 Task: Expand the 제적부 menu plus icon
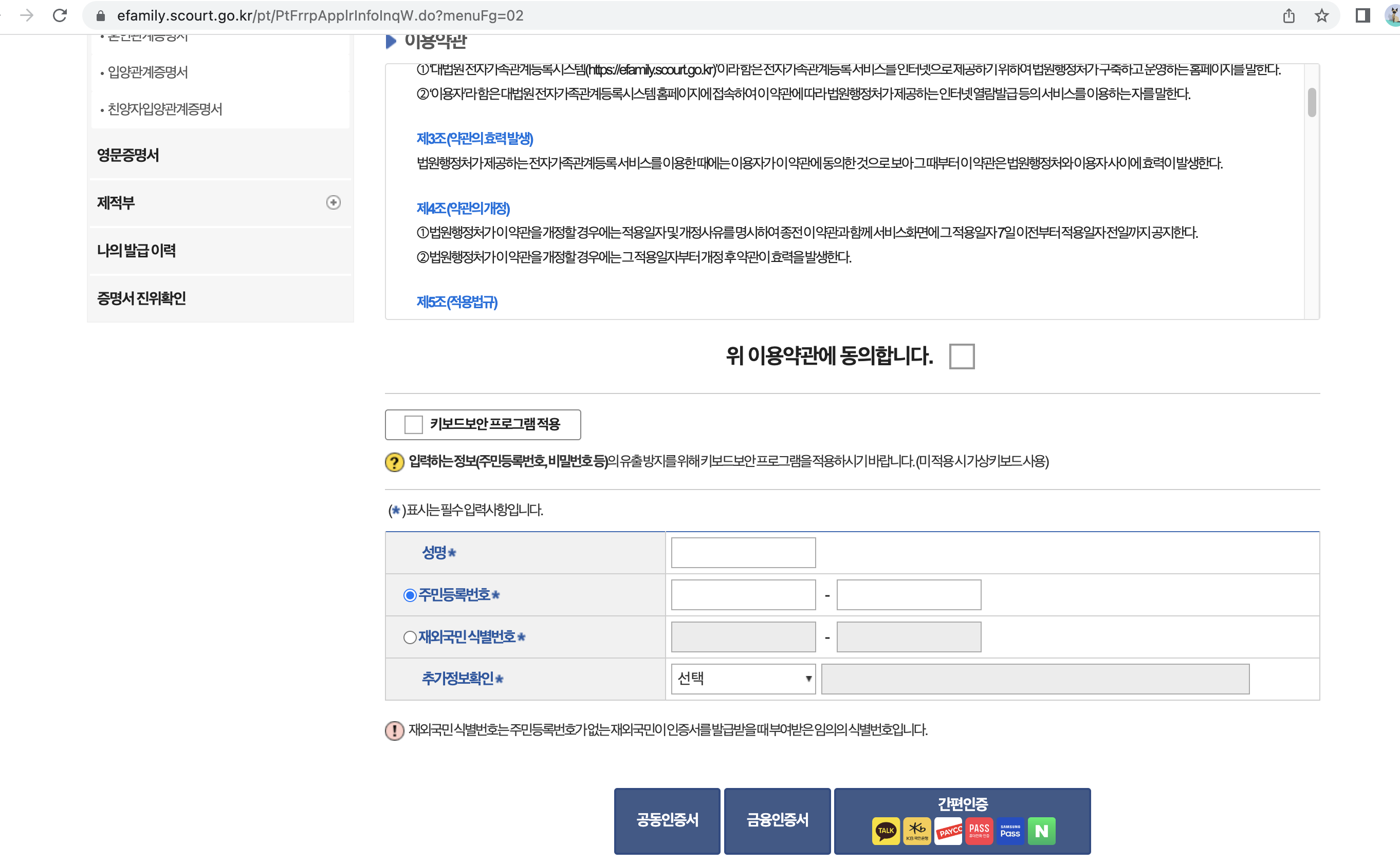[x=333, y=202]
